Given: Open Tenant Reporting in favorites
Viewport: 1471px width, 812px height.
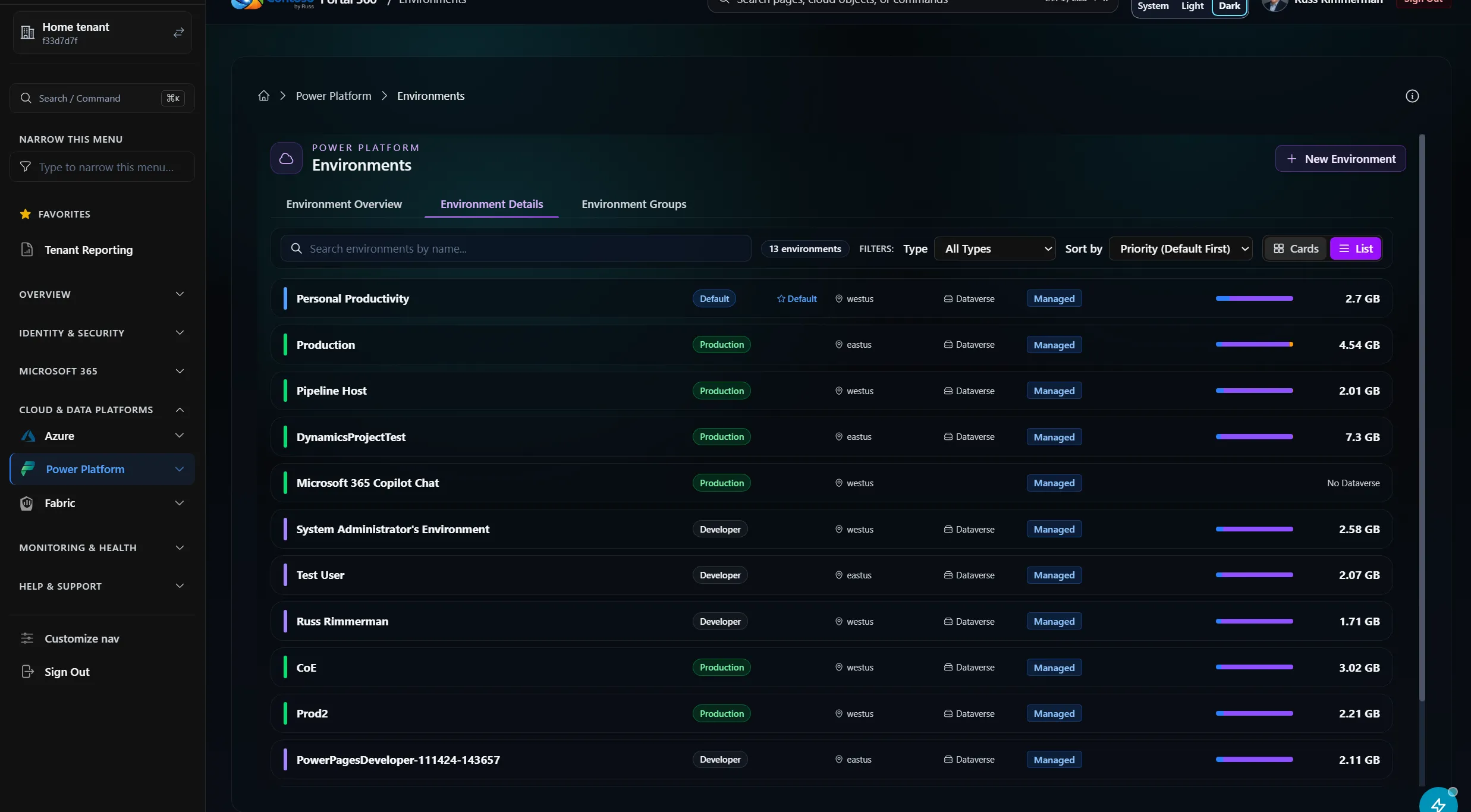Looking at the screenshot, I should point(102,250).
